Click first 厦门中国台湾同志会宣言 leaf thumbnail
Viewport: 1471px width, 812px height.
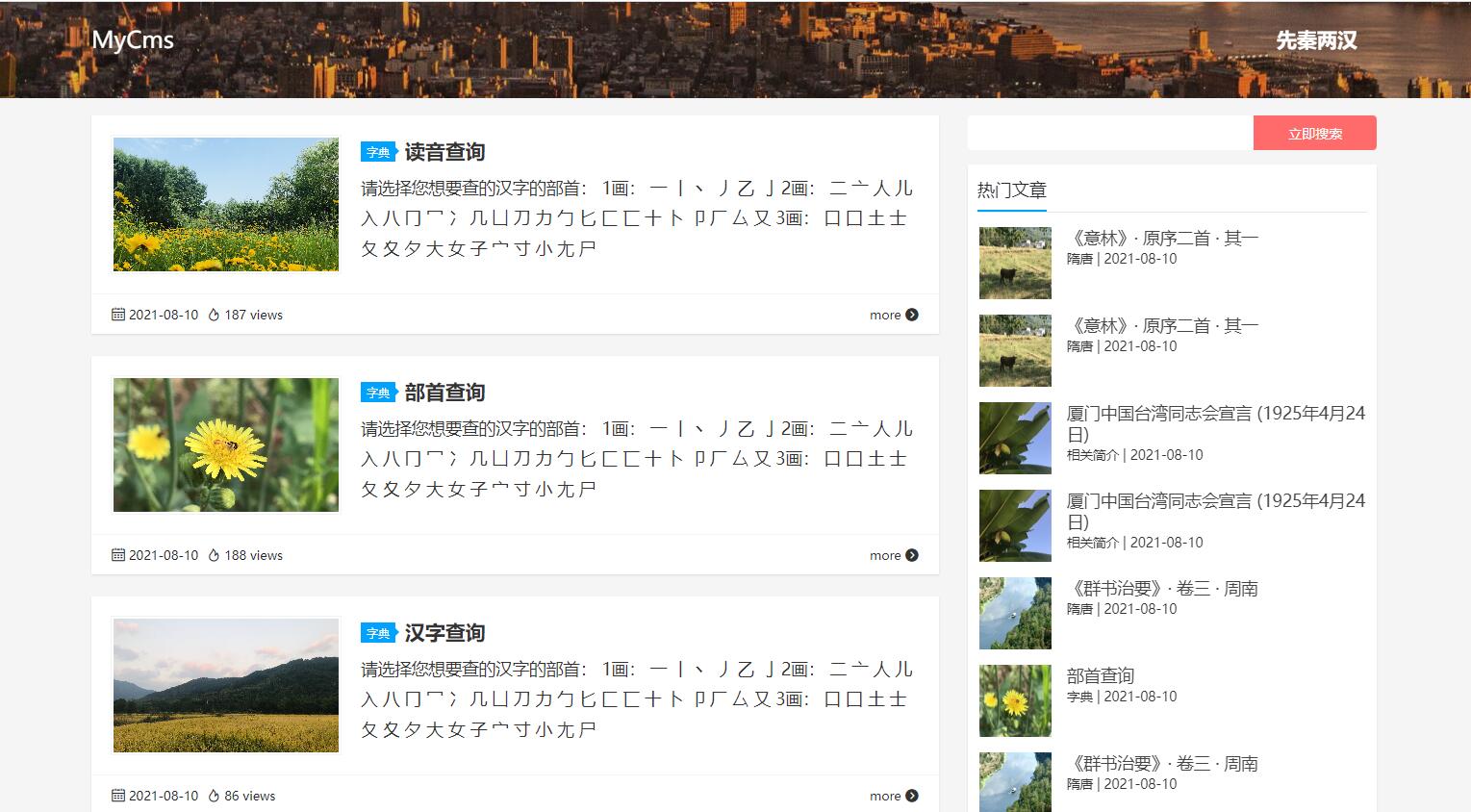[x=1015, y=438]
